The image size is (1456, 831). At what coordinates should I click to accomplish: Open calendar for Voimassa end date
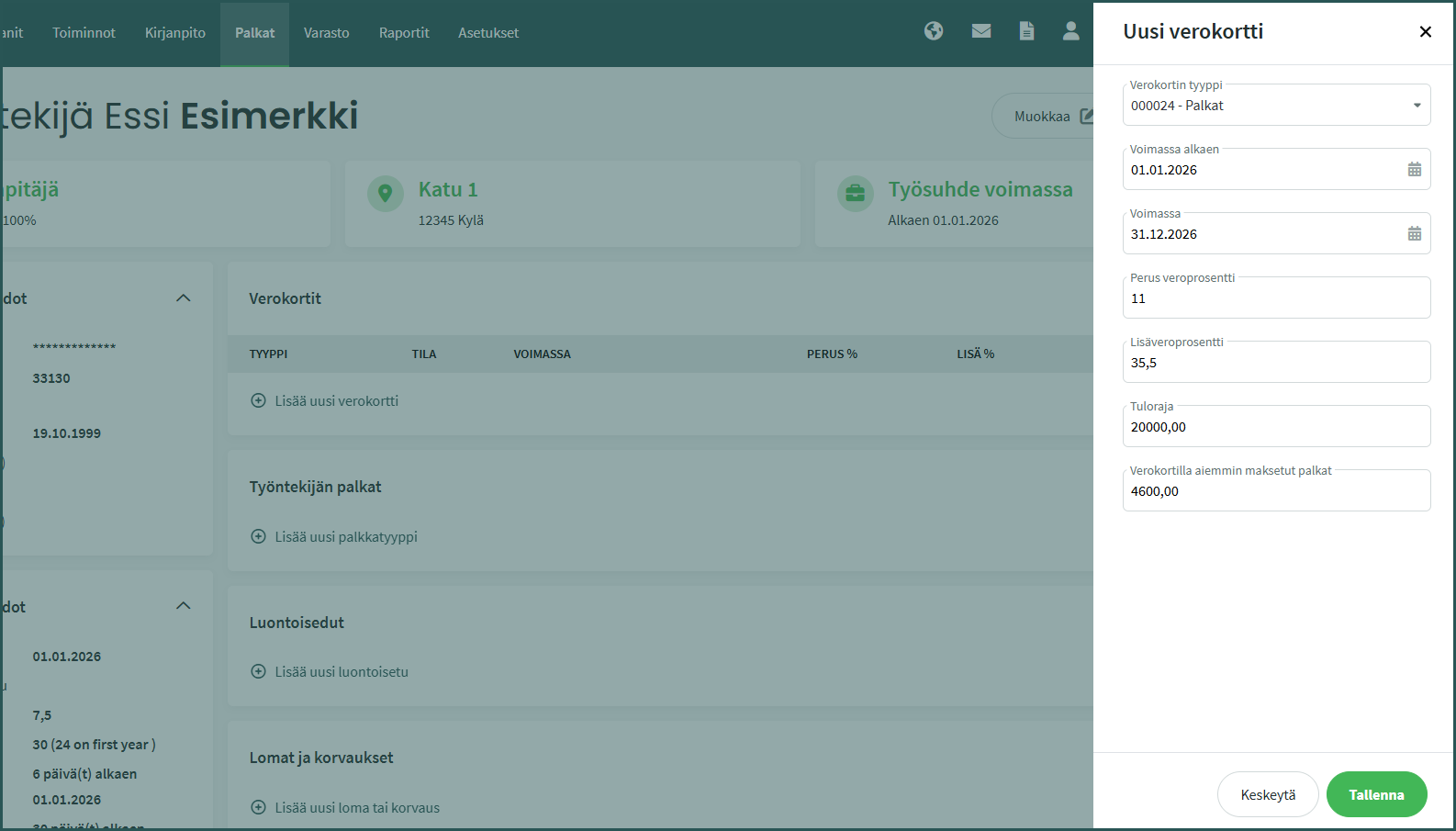pos(1414,234)
